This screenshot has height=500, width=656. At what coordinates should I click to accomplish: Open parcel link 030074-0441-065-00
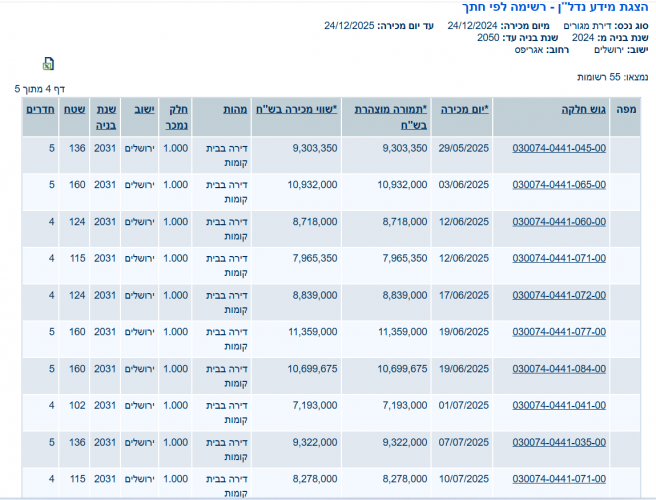[559, 185]
